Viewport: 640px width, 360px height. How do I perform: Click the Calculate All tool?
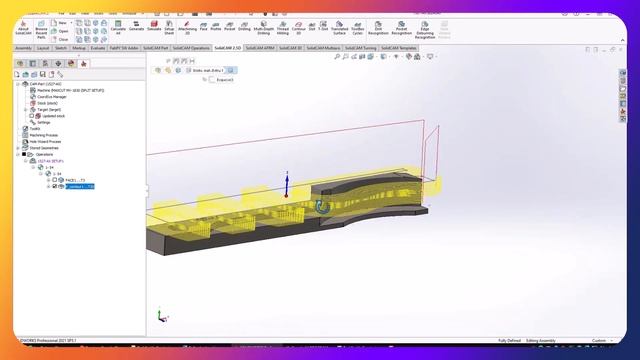coord(118,28)
